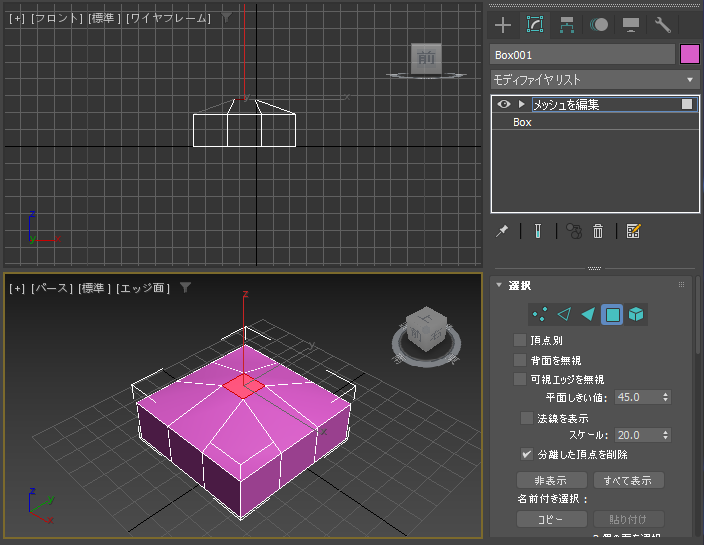Select Face sub-object level icon
Screen dimensions: 704x545
pos(588,314)
